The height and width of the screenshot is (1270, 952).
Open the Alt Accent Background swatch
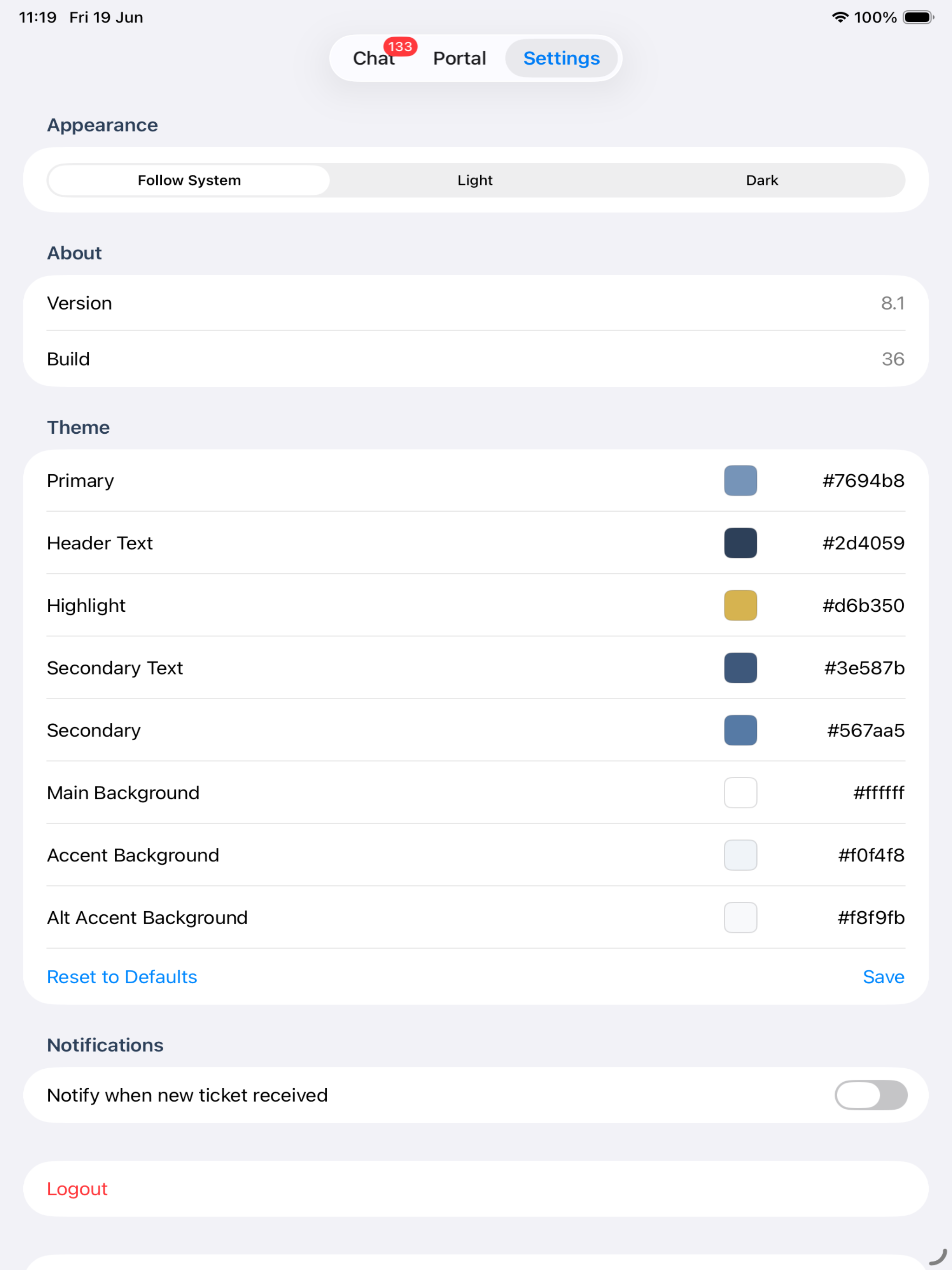(x=740, y=918)
